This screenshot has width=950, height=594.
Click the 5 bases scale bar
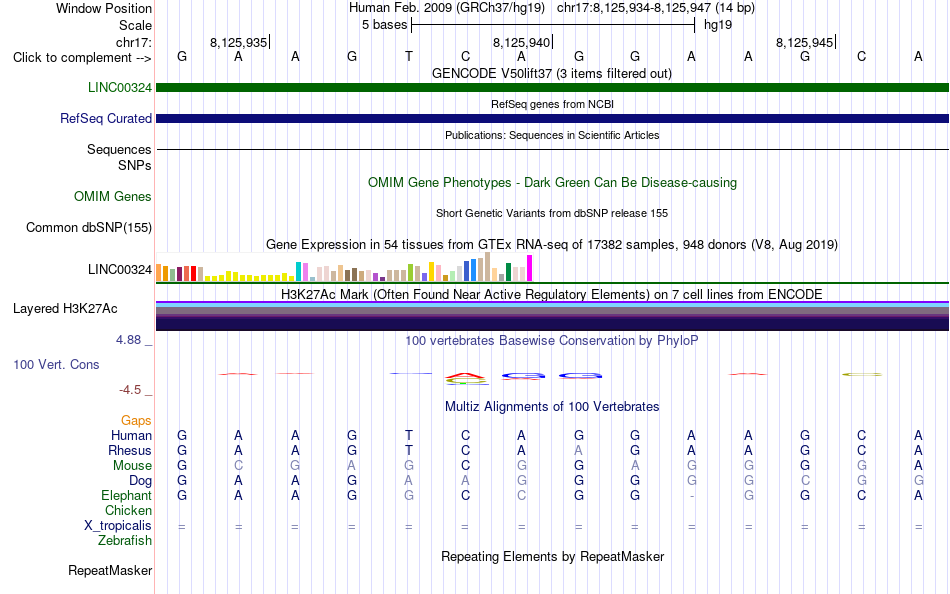(x=553, y=25)
